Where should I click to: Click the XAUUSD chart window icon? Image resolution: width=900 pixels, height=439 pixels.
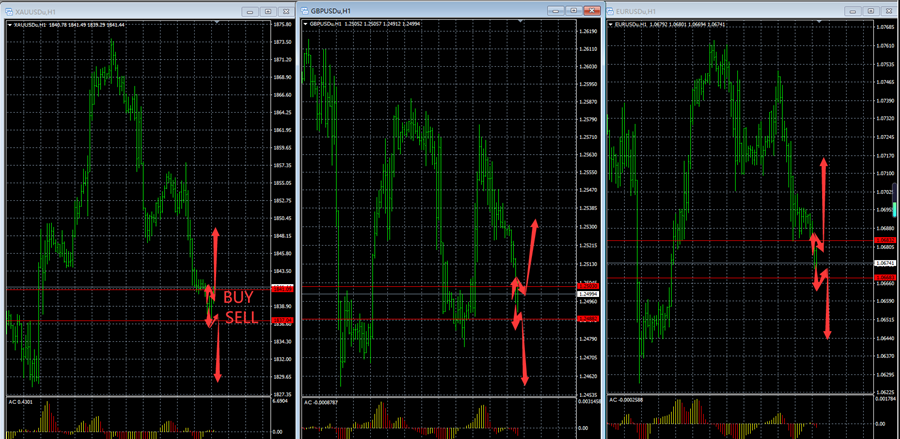click(10, 10)
